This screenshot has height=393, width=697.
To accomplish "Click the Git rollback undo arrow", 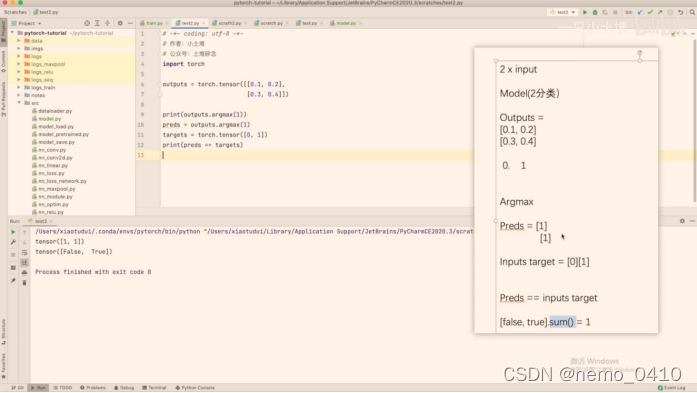I will [681, 12].
